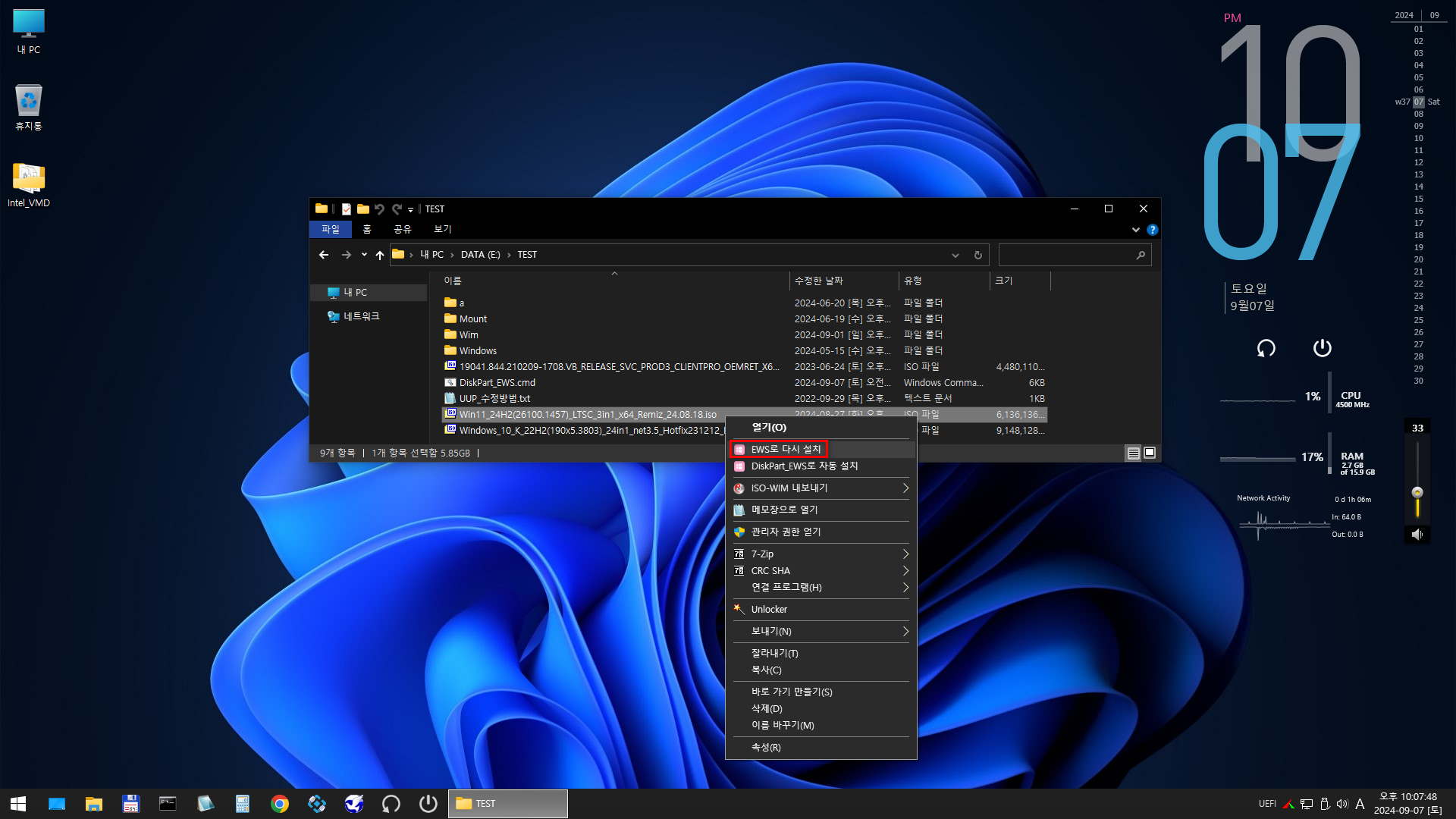Click the refresh button in address bar

pyautogui.click(x=978, y=255)
